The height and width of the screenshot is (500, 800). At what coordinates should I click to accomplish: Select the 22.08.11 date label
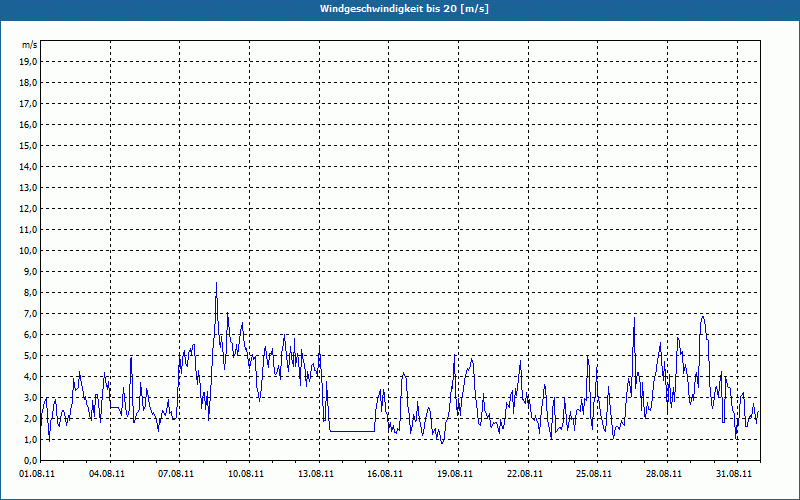click(x=525, y=473)
